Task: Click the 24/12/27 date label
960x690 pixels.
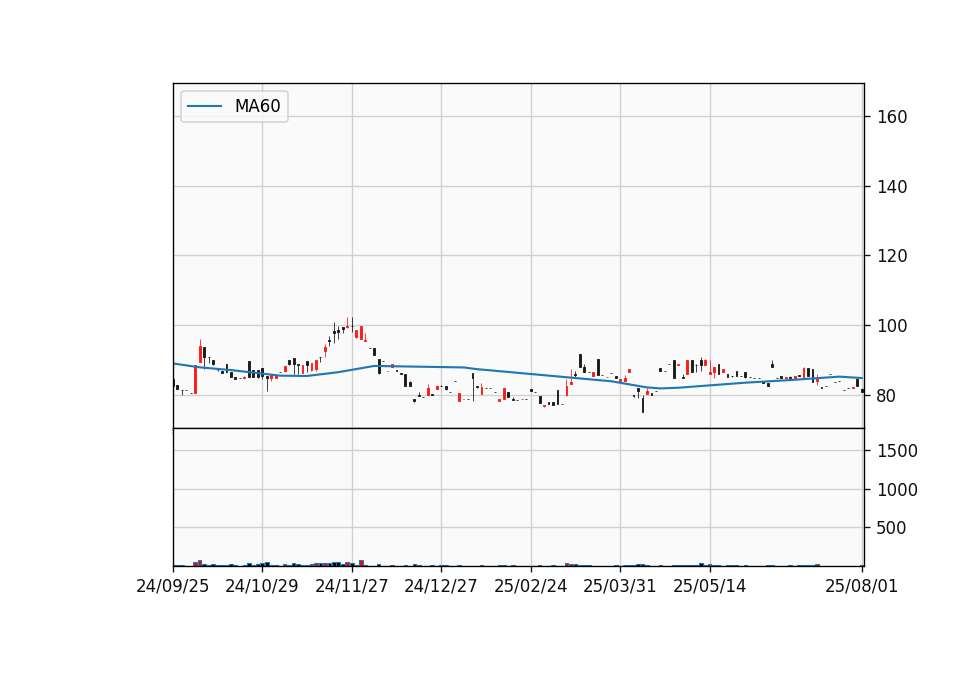Action: [441, 586]
